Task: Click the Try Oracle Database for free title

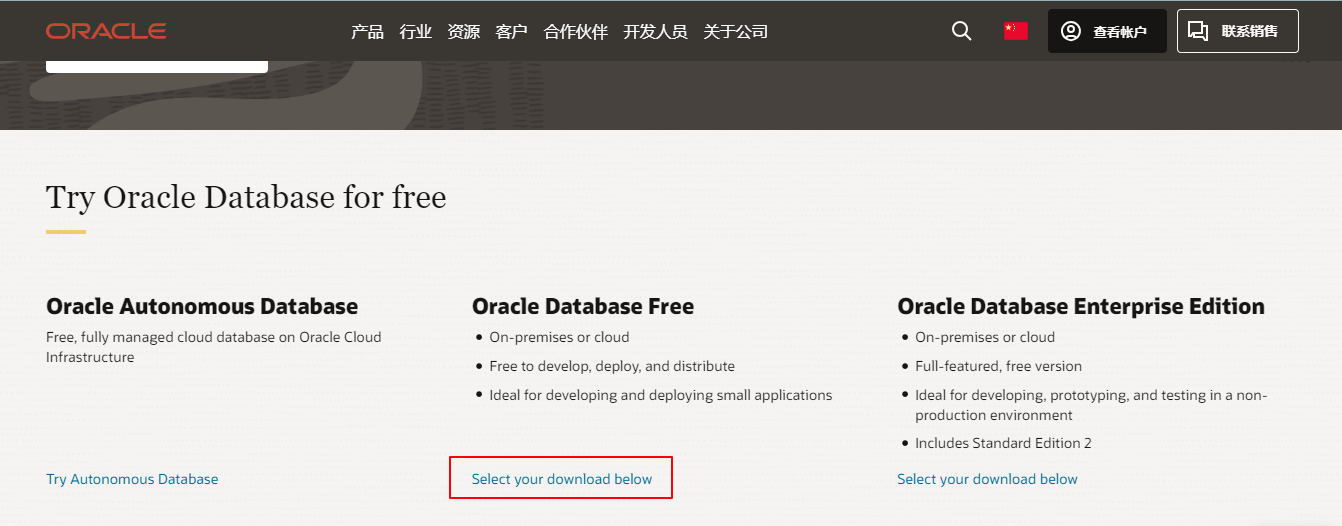Action: pyautogui.click(x=246, y=197)
